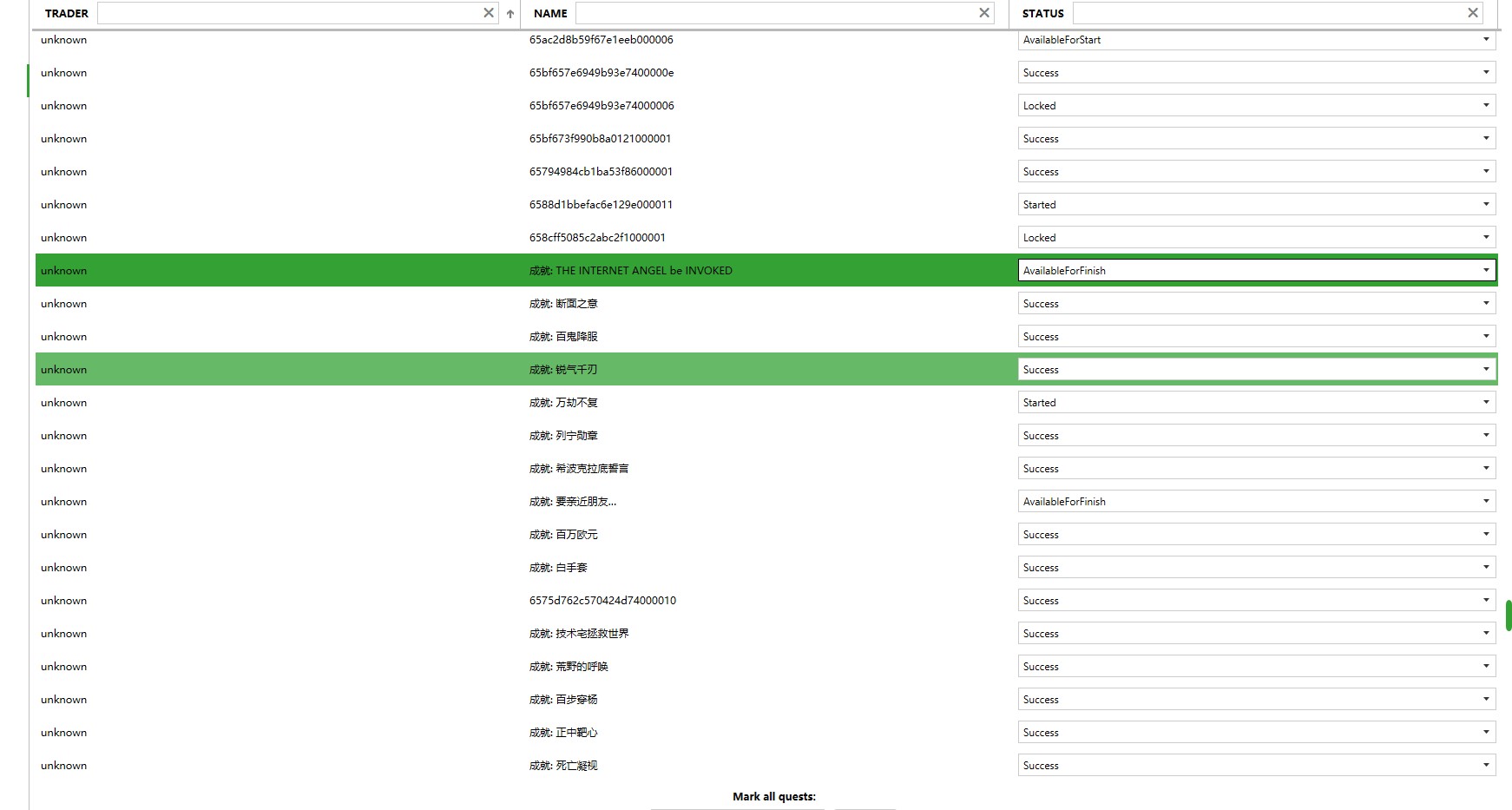Clear the NAME filter with X icon
The width and height of the screenshot is (1512, 810).
coord(983,13)
